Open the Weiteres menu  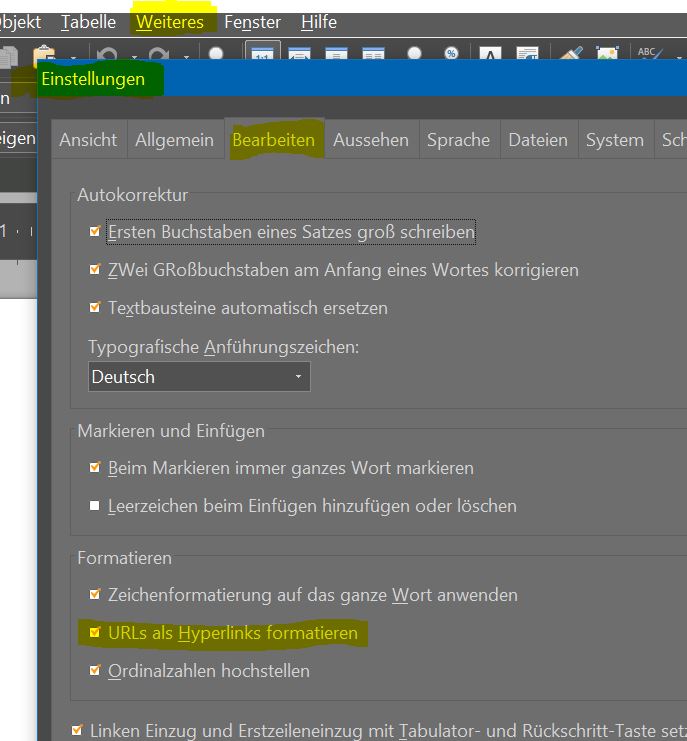[170, 21]
